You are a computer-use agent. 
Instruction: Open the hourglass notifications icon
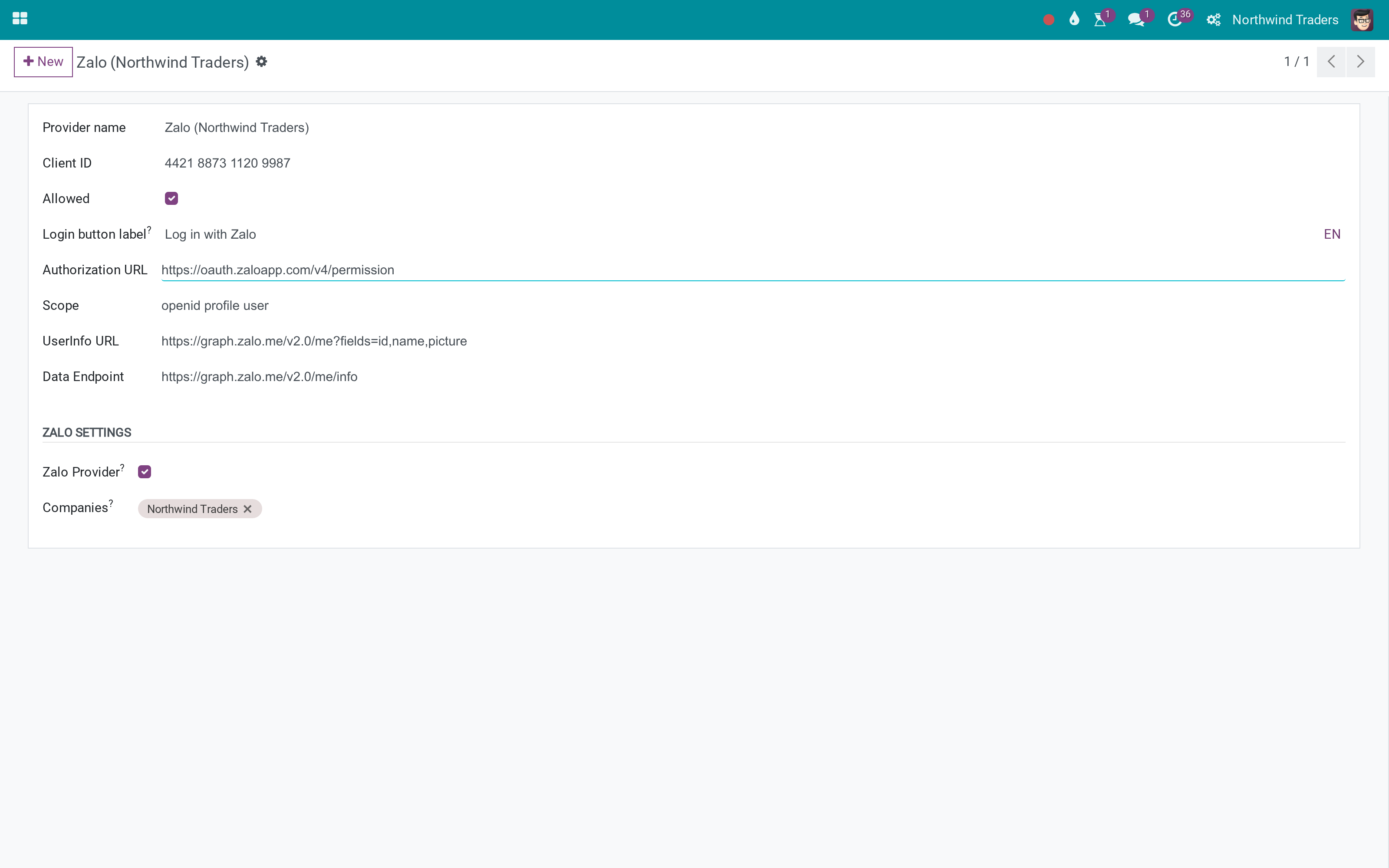(x=1100, y=20)
